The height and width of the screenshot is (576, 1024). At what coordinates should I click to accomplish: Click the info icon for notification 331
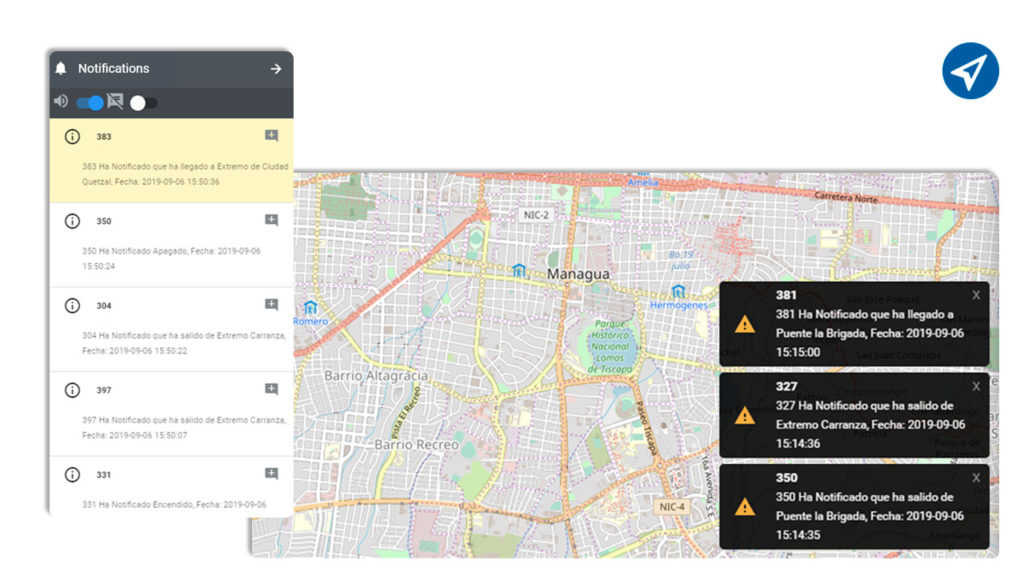(72, 475)
